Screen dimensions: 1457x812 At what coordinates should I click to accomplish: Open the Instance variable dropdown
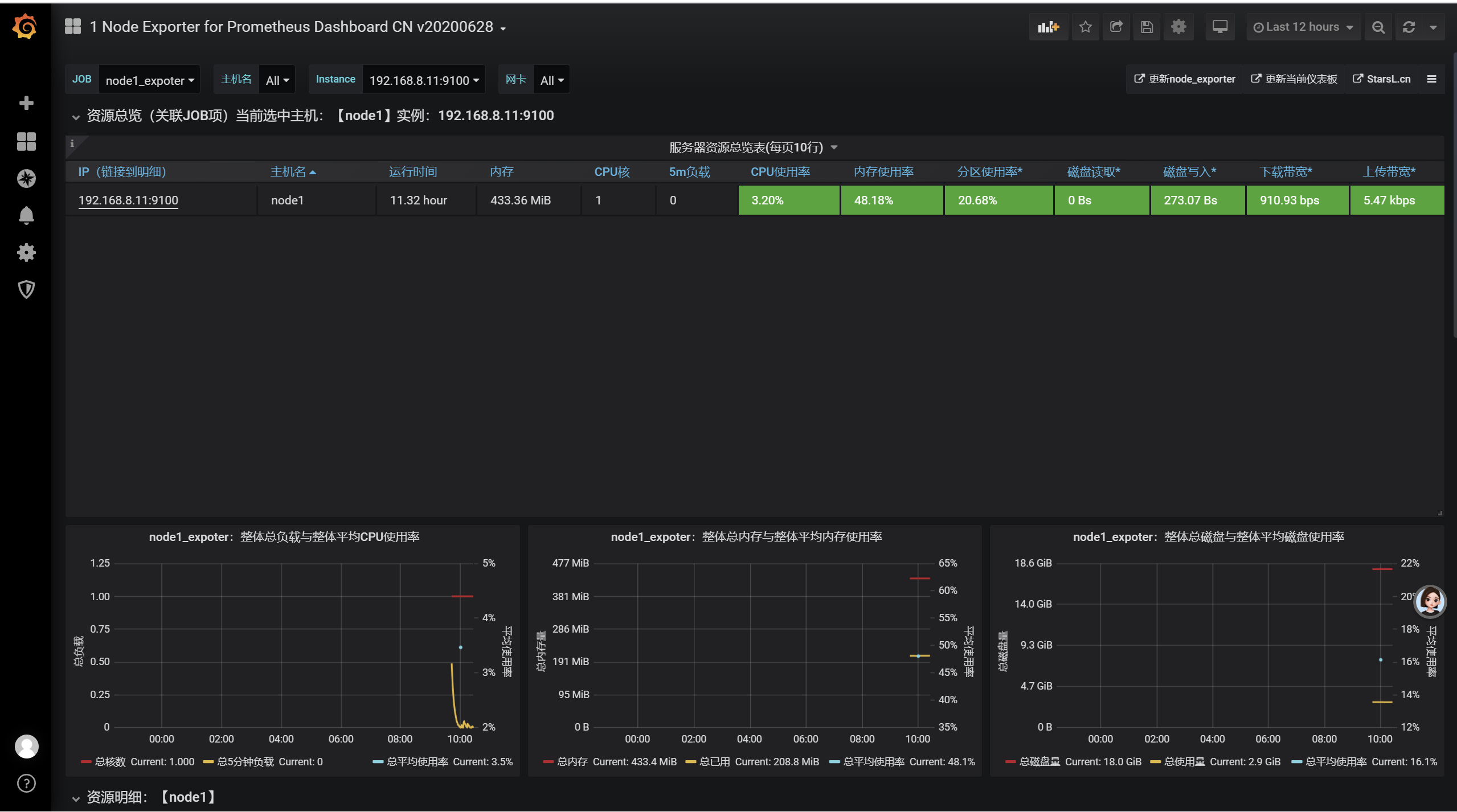(x=424, y=80)
